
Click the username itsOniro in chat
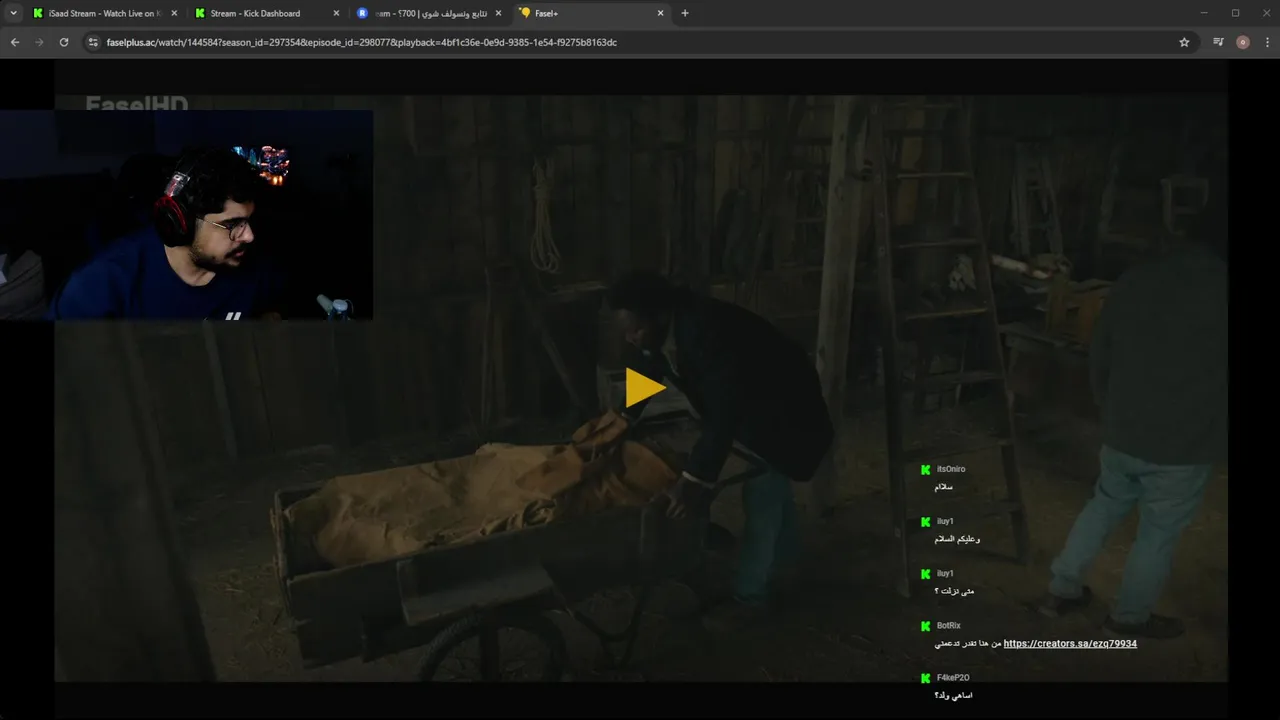[x=951, y=469]
